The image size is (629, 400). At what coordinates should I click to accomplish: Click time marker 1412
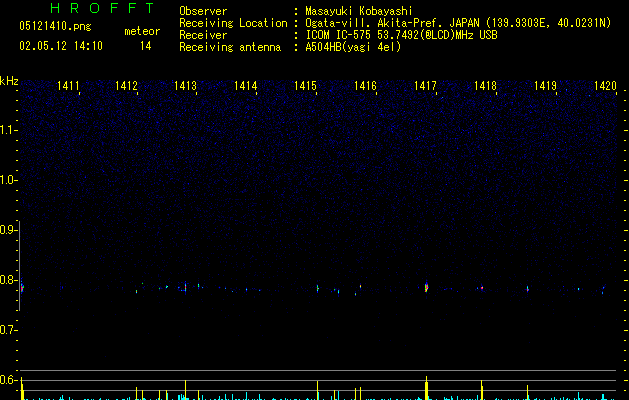click(x=126, y=86)
